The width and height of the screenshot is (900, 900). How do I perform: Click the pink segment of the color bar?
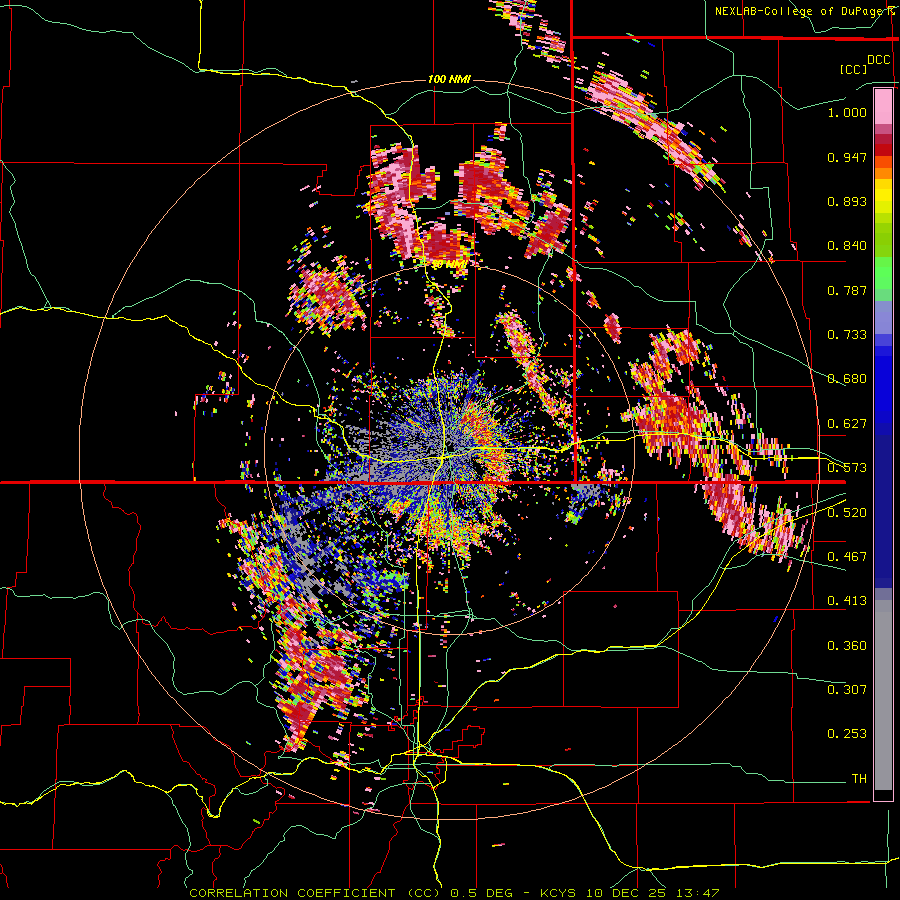[x=883, y=106]
